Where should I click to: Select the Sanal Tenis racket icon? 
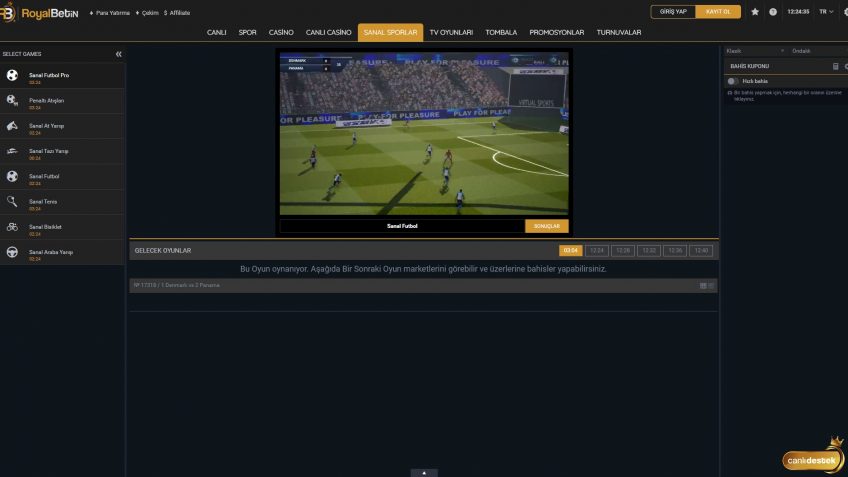tap(12, 201)
